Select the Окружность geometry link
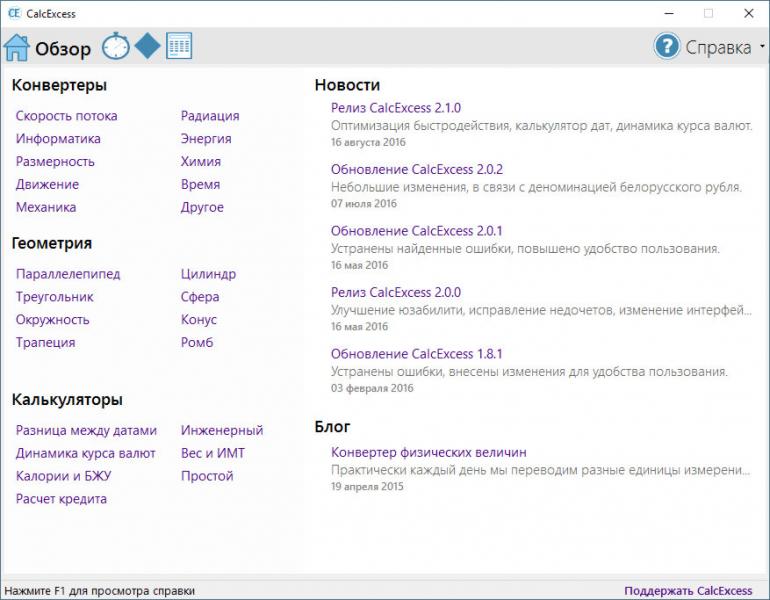This screenshot has width=770, height=600. 53,320
